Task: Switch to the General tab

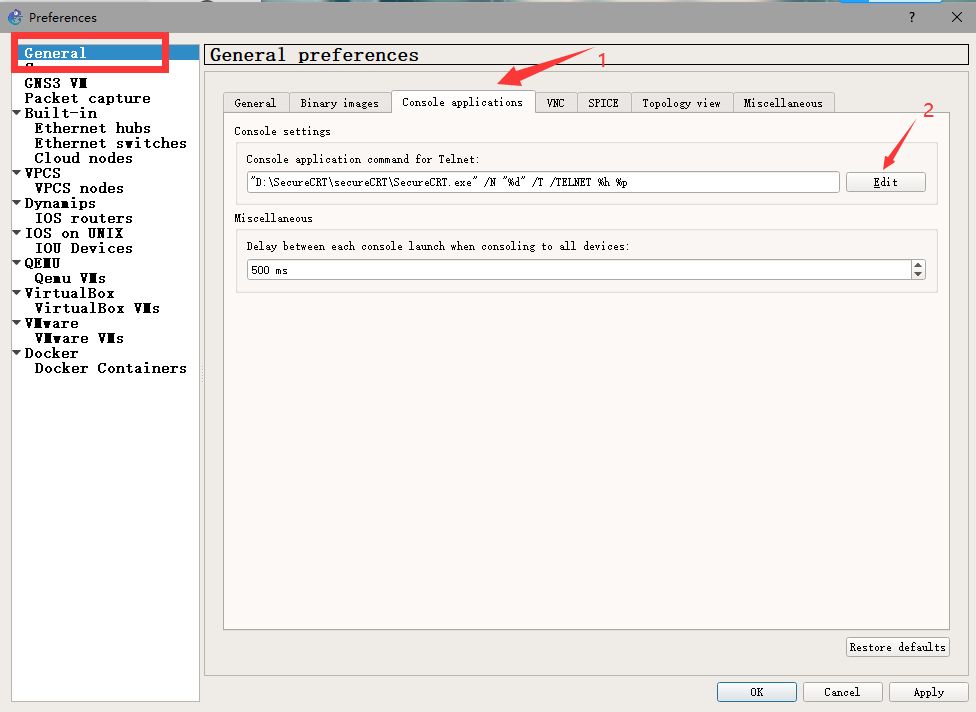Action: [x=256, y=103]
